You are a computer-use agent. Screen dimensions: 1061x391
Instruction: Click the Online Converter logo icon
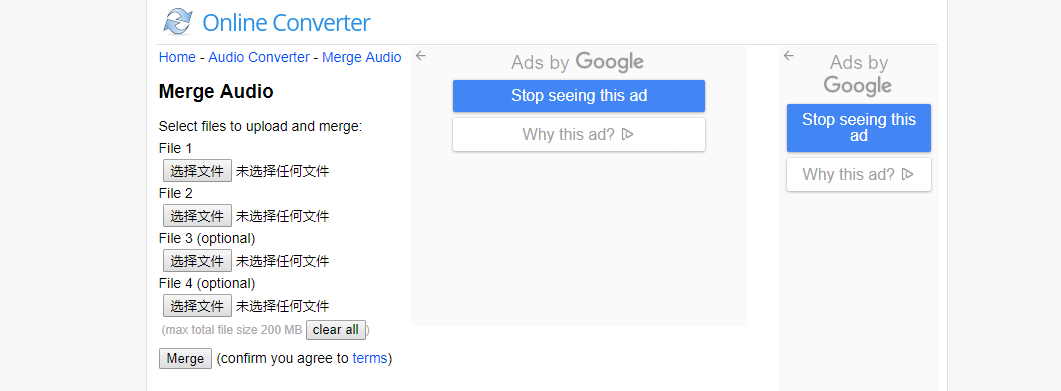[x=179, y=22]
